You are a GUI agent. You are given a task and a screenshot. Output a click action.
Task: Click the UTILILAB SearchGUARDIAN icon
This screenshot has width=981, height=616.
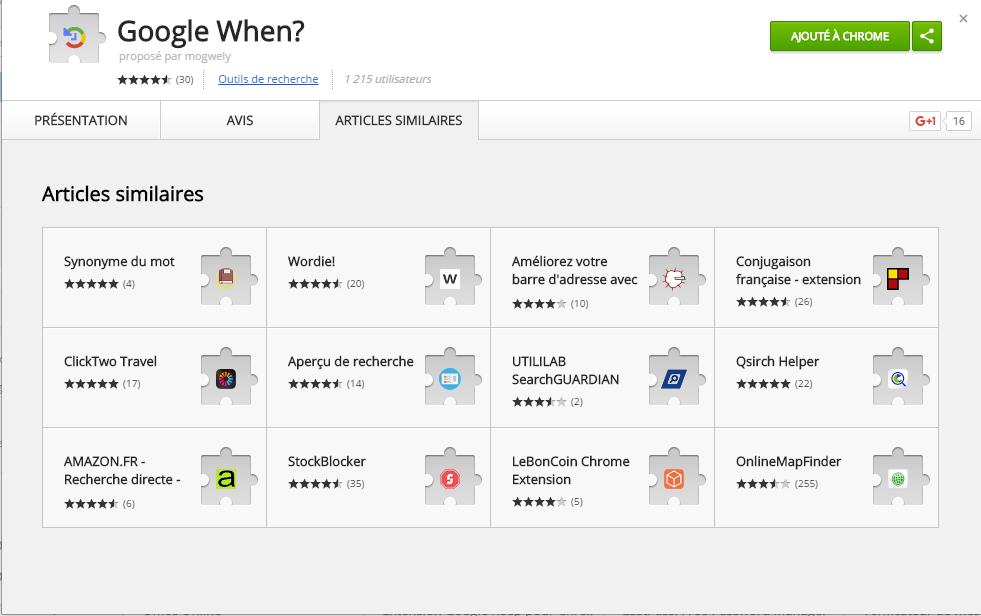point(674,378)
